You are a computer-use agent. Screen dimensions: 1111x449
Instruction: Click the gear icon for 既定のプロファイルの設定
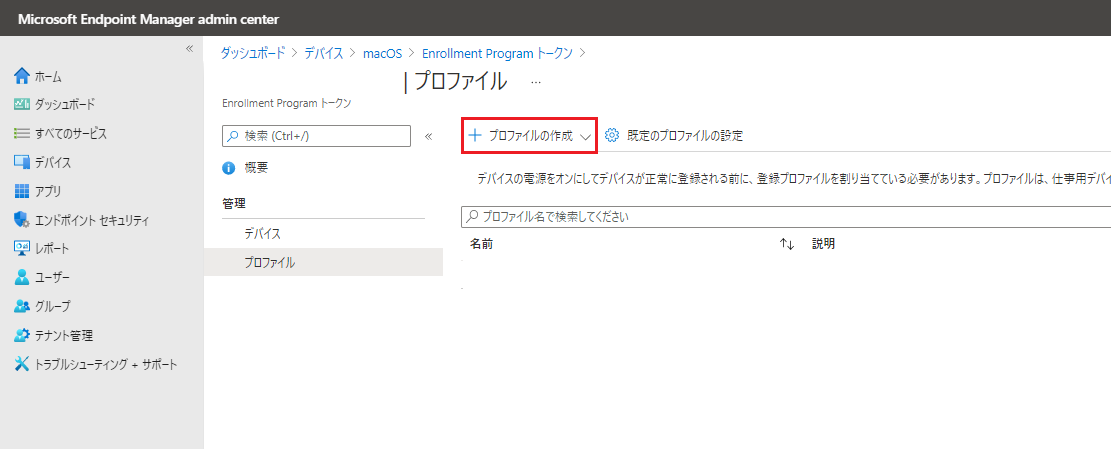[613, 135]
